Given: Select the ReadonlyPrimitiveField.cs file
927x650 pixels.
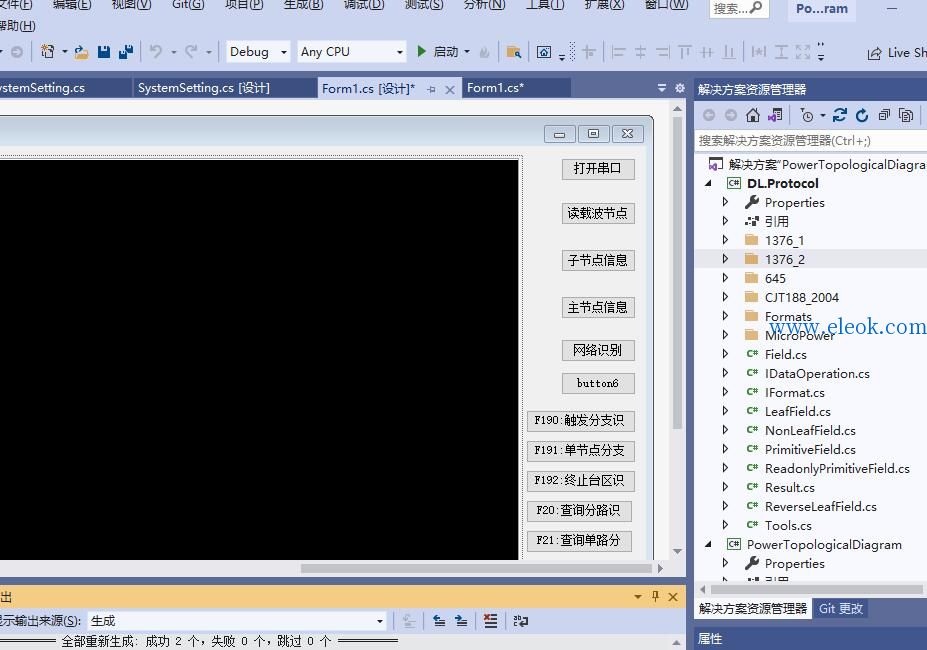Looking at the screenshot, I should coord(837,468).
